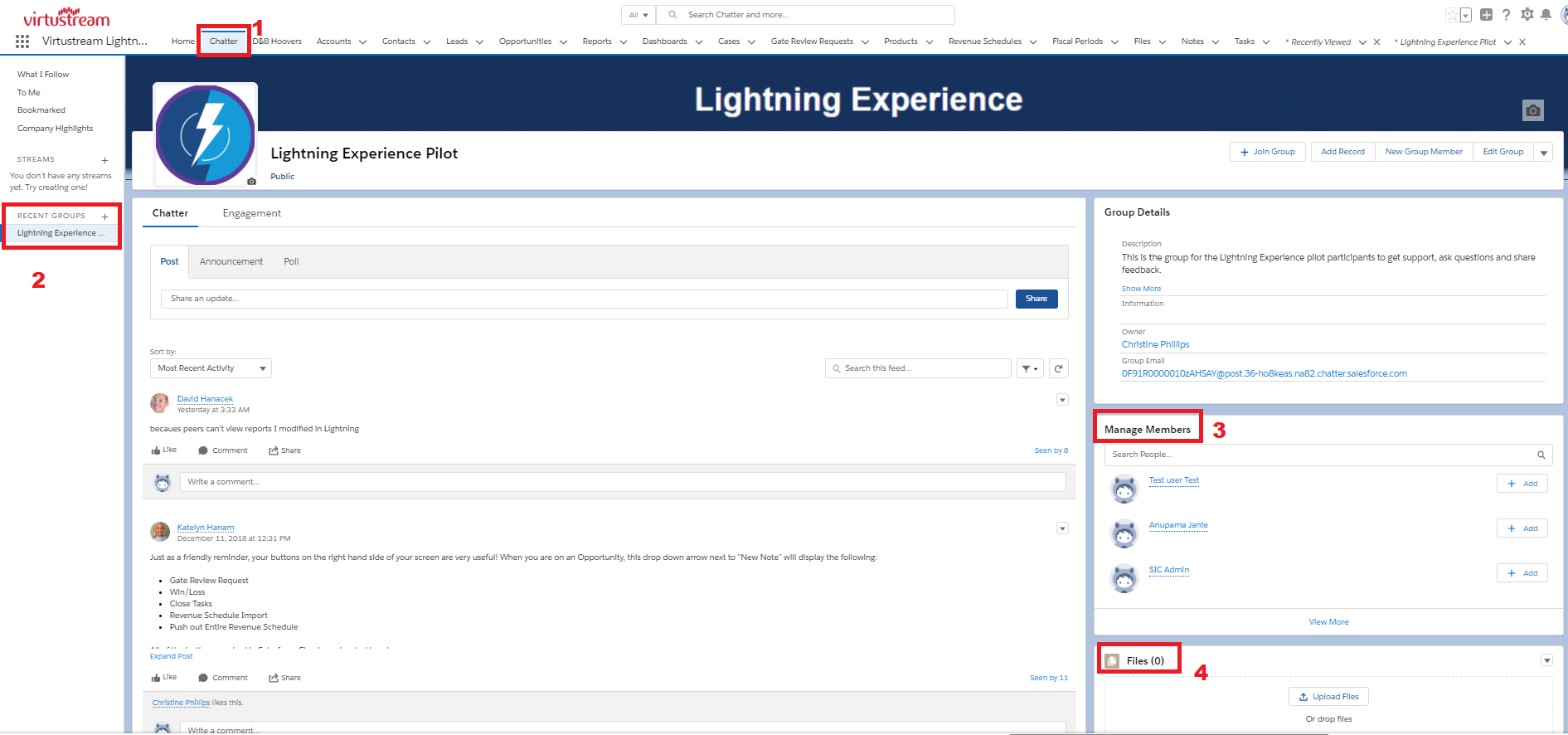
Task: Expand the Opportunities nav menu chevron
Action: coord(563,42)
